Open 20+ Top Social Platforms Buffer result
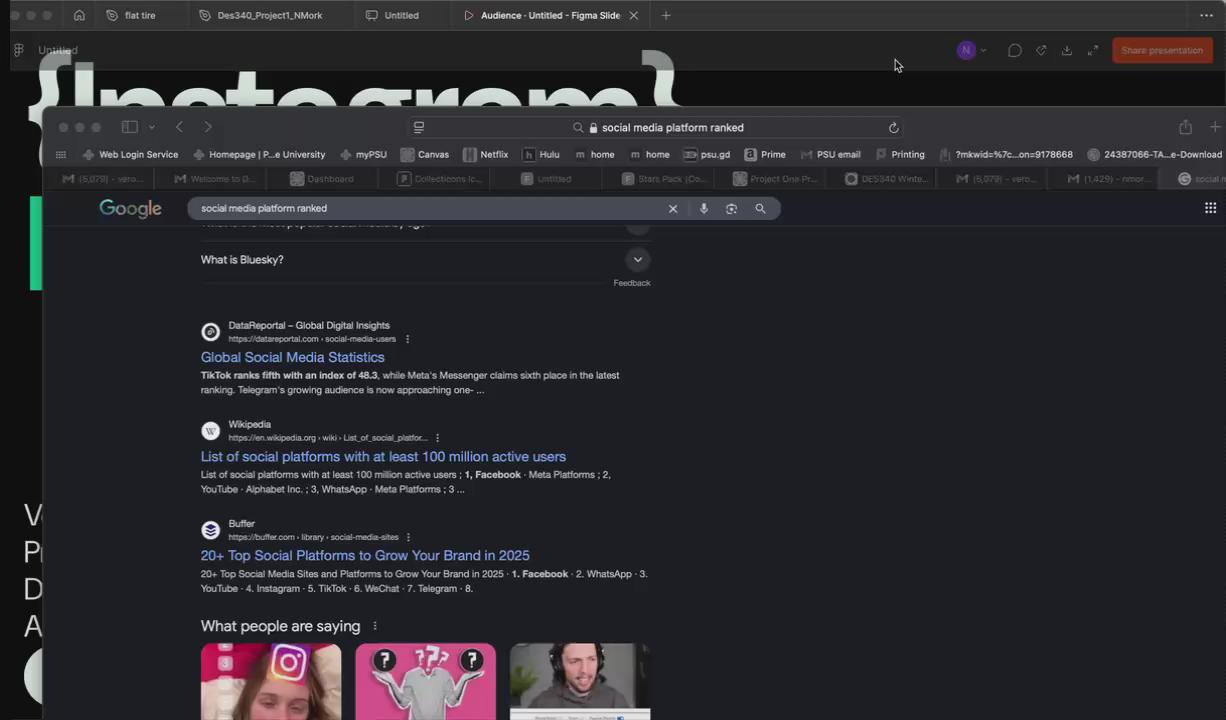1226x720 pixels. click(x=365, y=555)
